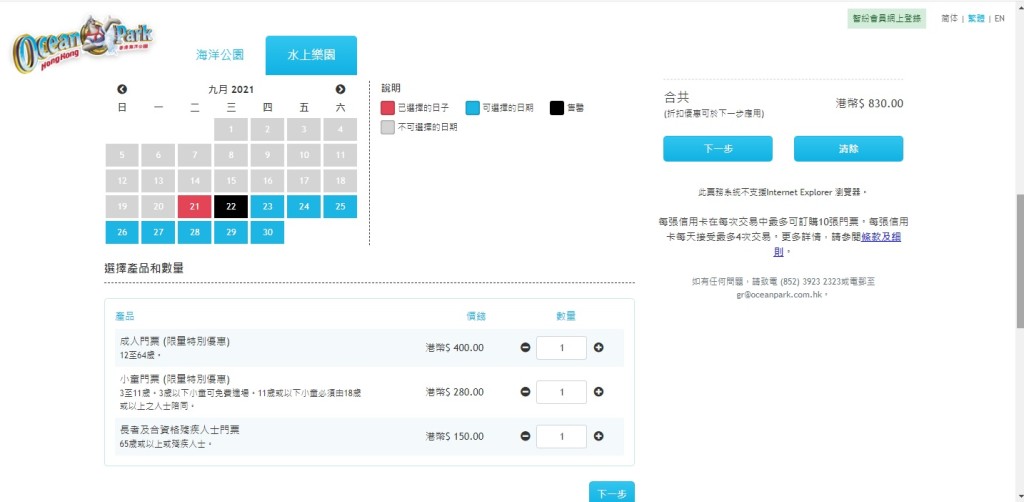Image resolution: width=1024 pixels, height=502 pixels.
Task: Click adult ticket quantity input field
Action: [562, 348]
